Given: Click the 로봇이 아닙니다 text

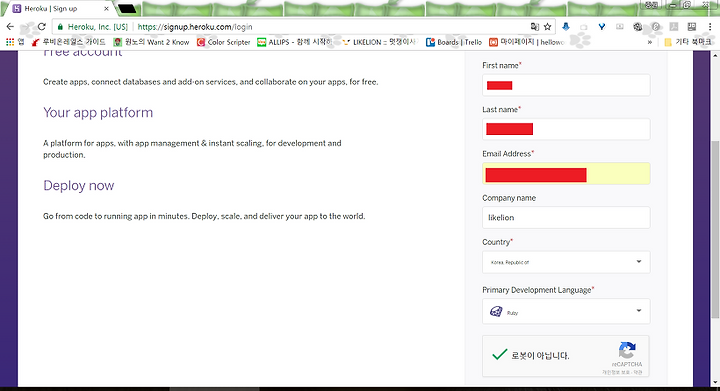Looking at the screenshot, I should 540,356.
